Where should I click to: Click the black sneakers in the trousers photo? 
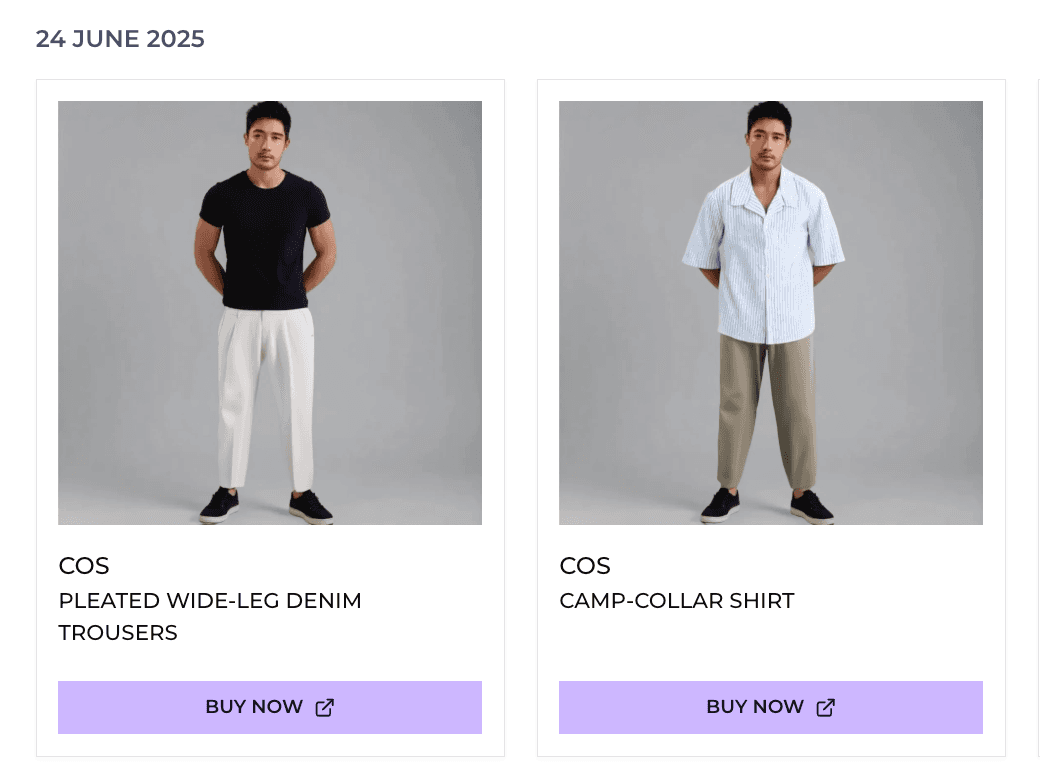pyautogui.click(x=220, y=505)
